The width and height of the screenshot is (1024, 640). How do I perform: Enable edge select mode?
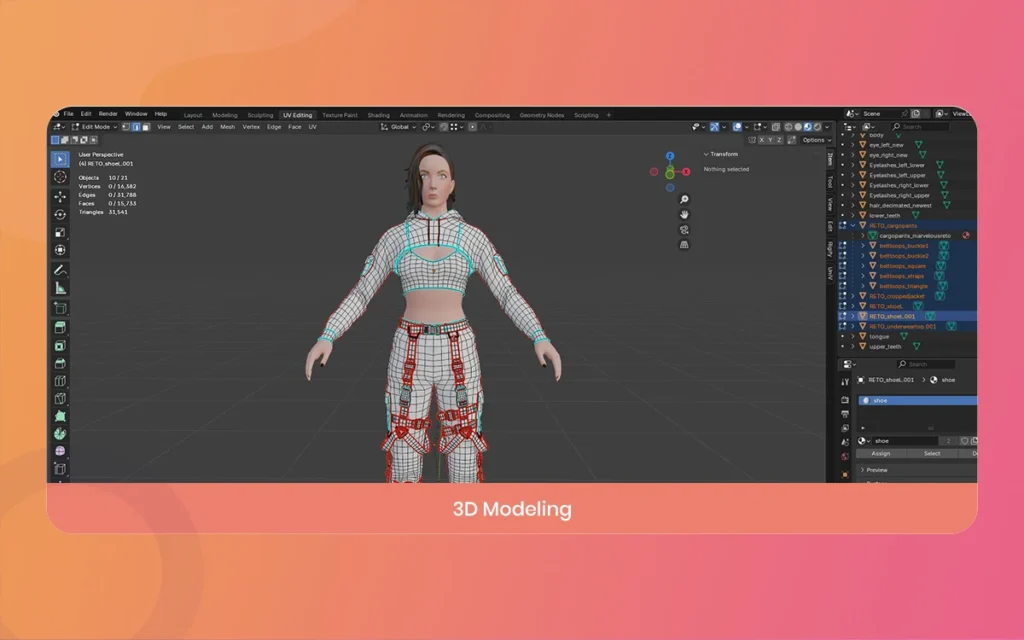pos(136,127)
